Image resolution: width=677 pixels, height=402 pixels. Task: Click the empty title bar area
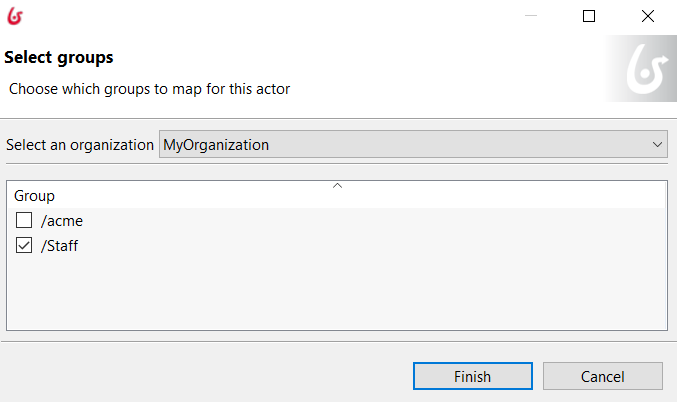pyautogui.click(x=268, y=16)
